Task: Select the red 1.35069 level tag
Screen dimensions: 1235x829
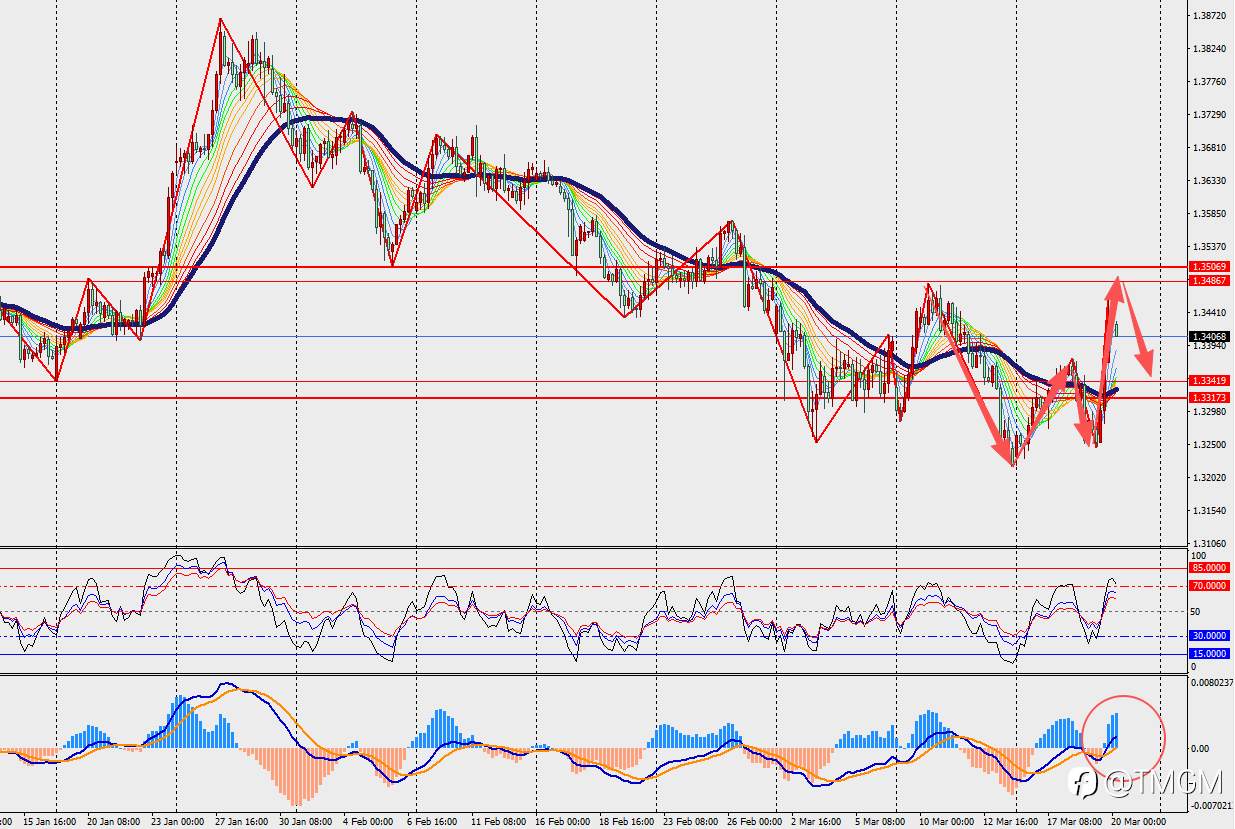Action: click(x=1209, y=267)
